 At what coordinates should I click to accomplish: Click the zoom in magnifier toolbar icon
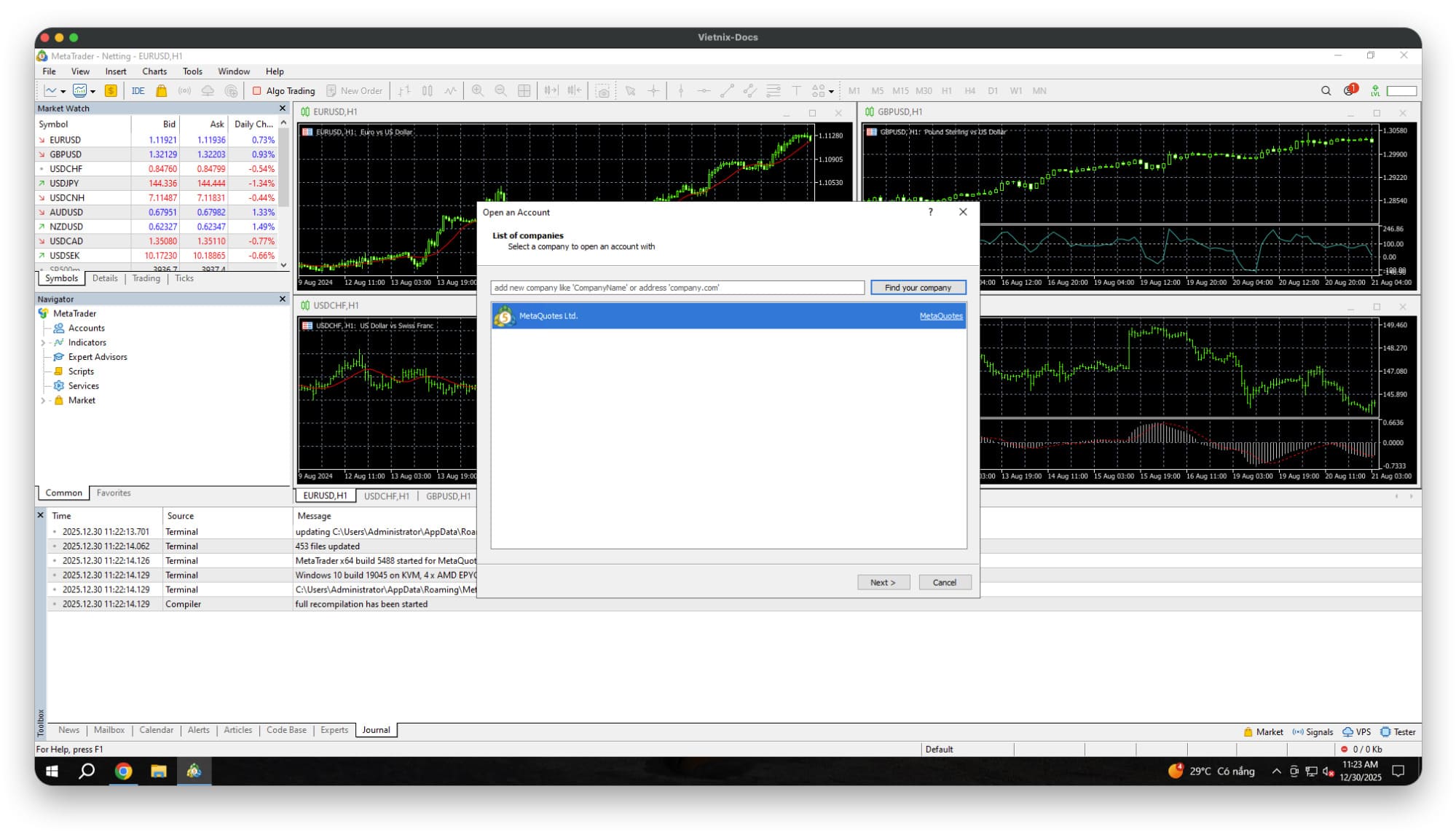[x=477, y=91]
